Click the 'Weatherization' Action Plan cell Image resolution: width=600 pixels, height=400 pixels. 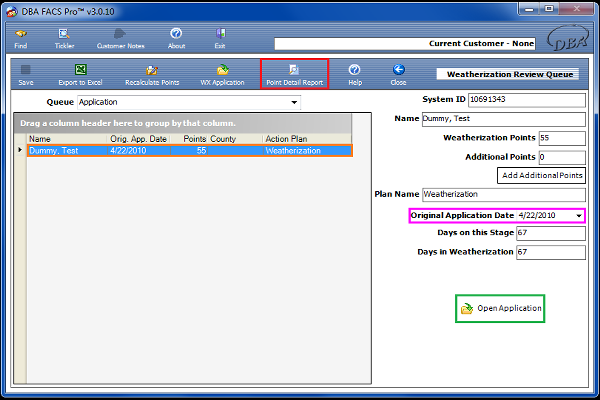pyautogui.click(x=307, y=151)
